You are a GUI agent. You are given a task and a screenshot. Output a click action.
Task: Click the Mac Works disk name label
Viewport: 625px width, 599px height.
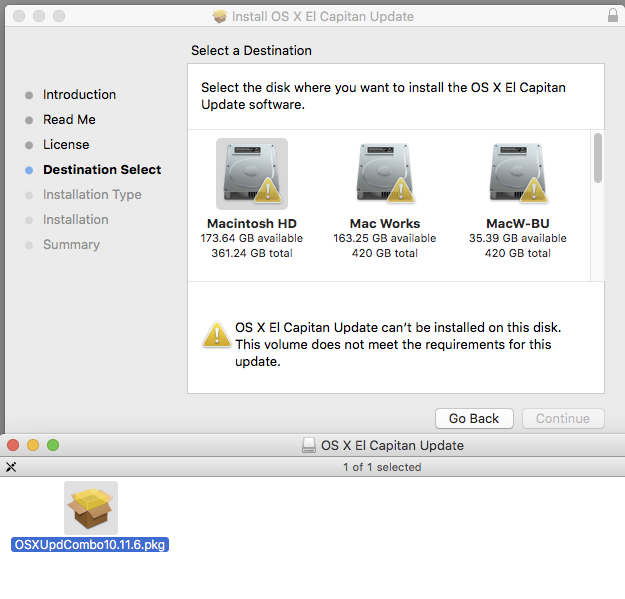click(x=385, y=223)
